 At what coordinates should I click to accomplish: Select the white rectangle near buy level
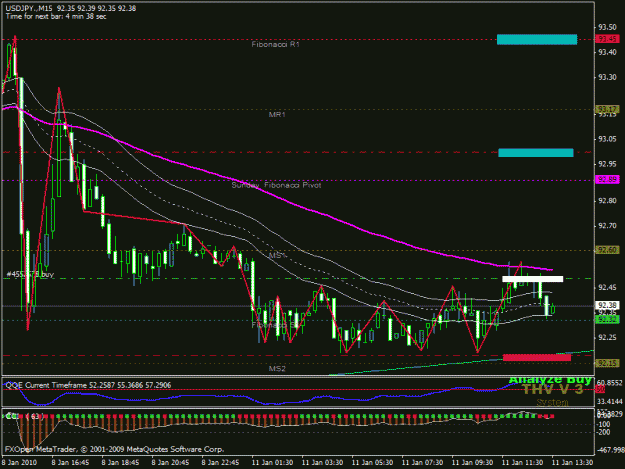click(x=533, y=279)
